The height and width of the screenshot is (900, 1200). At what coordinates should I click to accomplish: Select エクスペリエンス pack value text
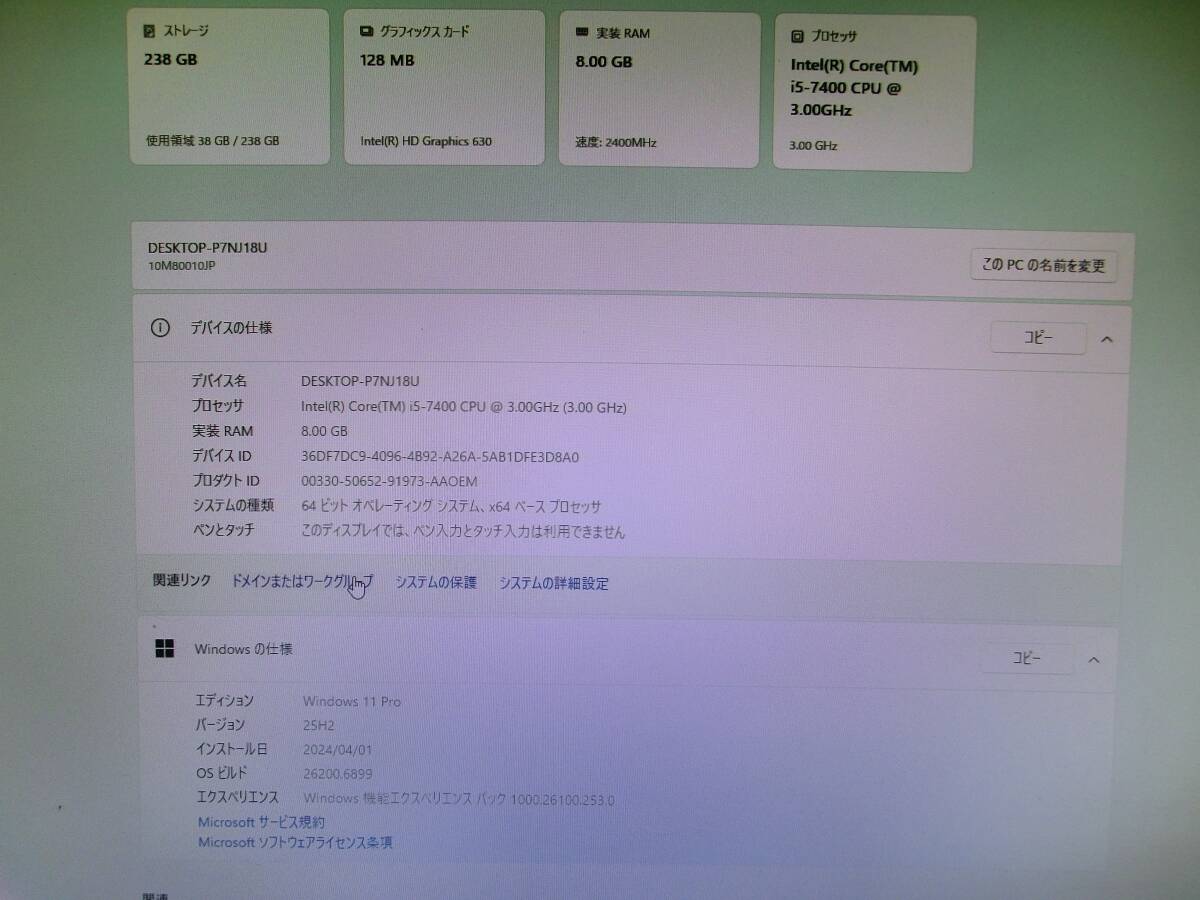(459, 798)
